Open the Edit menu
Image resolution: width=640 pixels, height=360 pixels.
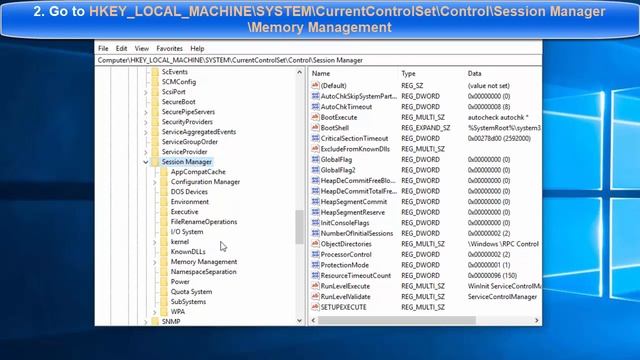(121, 48)
